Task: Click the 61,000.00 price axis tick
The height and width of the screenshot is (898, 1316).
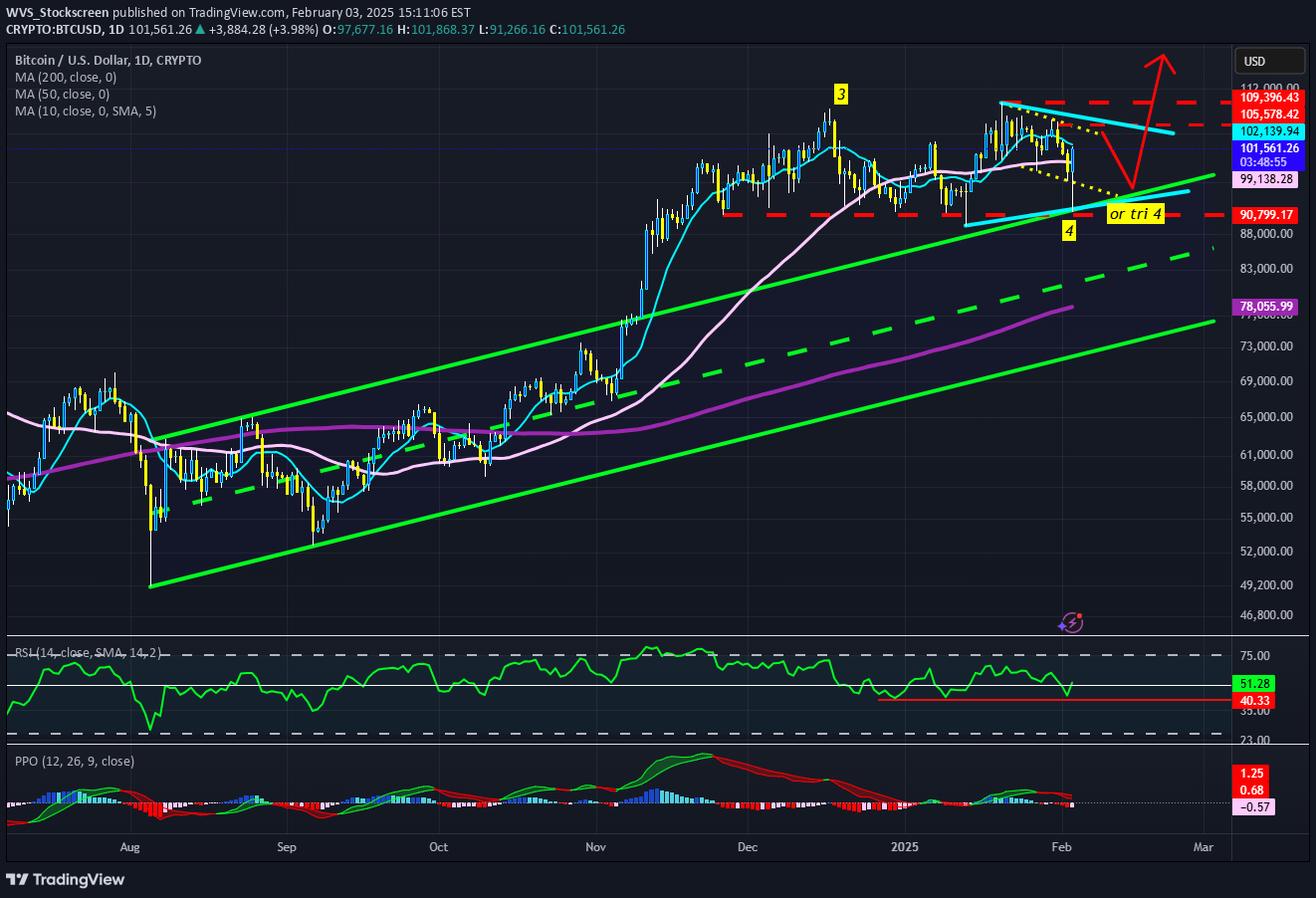Action: point(1267,455)
